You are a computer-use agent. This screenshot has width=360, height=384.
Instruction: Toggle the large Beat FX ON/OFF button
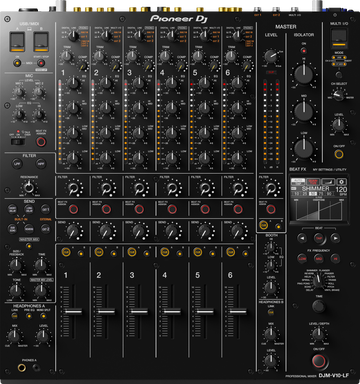coord(319,361)
